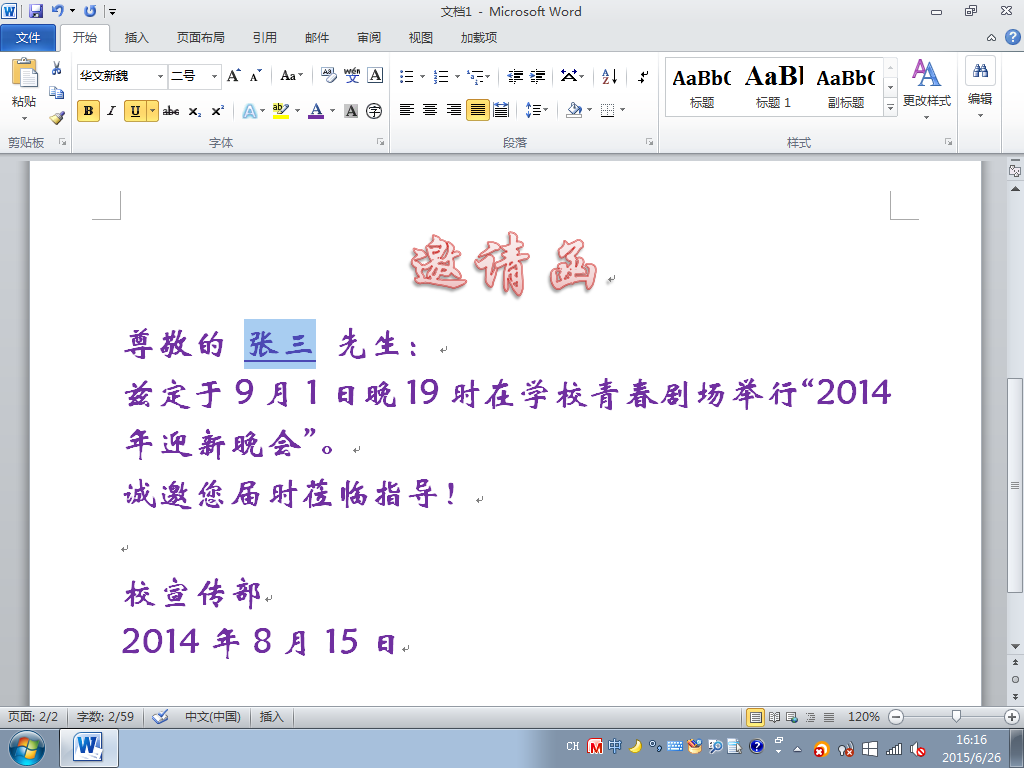Click 中文(中国) language in status bar
This screenshot has height=768, width=1024.
click(x=213, y=717)
